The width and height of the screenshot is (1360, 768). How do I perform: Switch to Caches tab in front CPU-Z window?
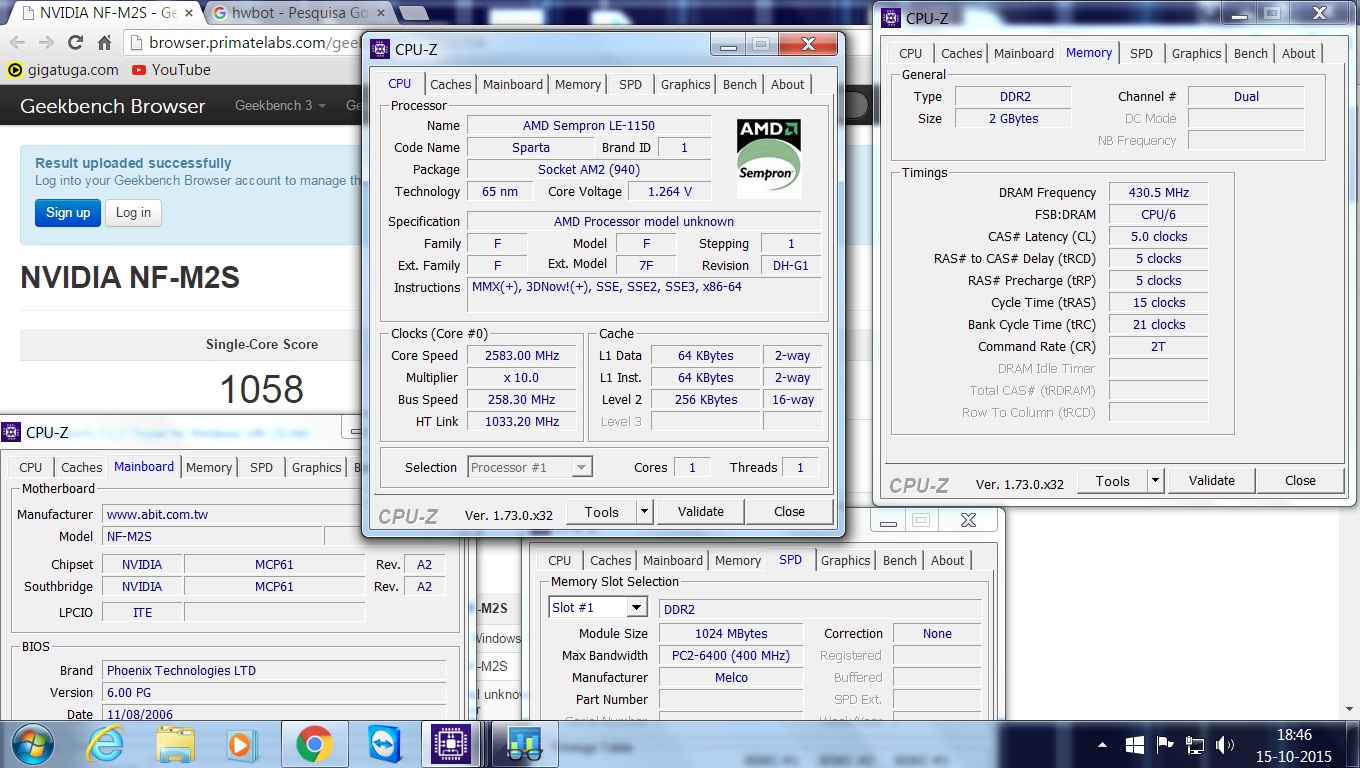click(x=451, y=85)
